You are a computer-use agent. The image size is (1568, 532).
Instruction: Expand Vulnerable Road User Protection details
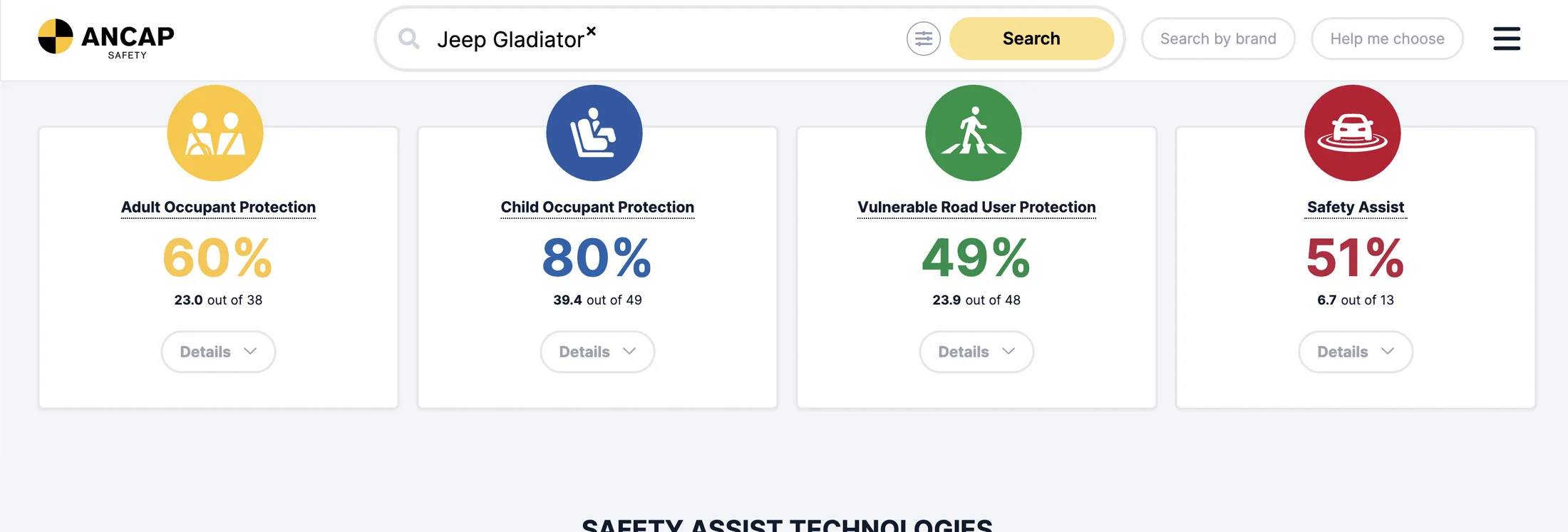[976, 352]
